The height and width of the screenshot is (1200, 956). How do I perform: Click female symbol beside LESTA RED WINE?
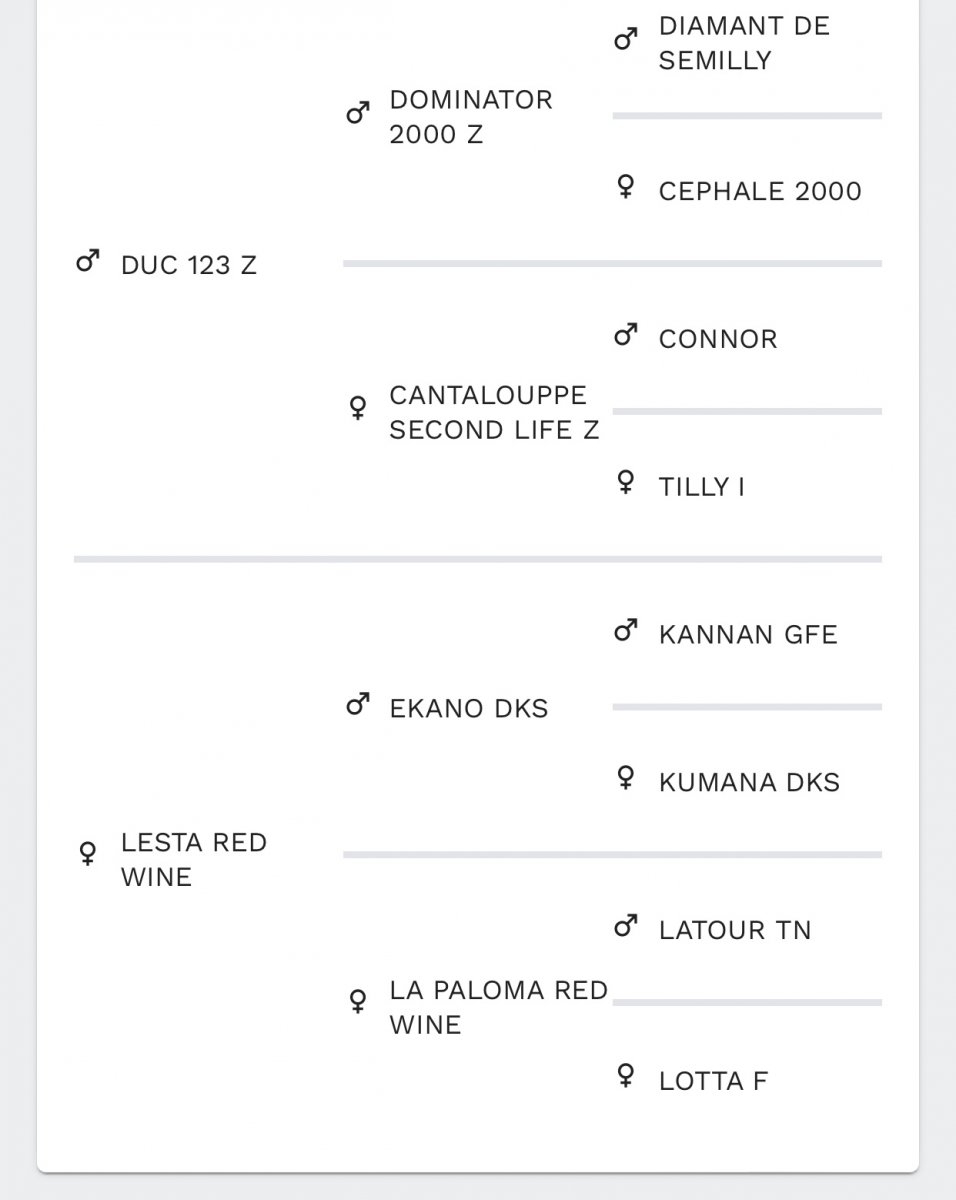(88, 854)
